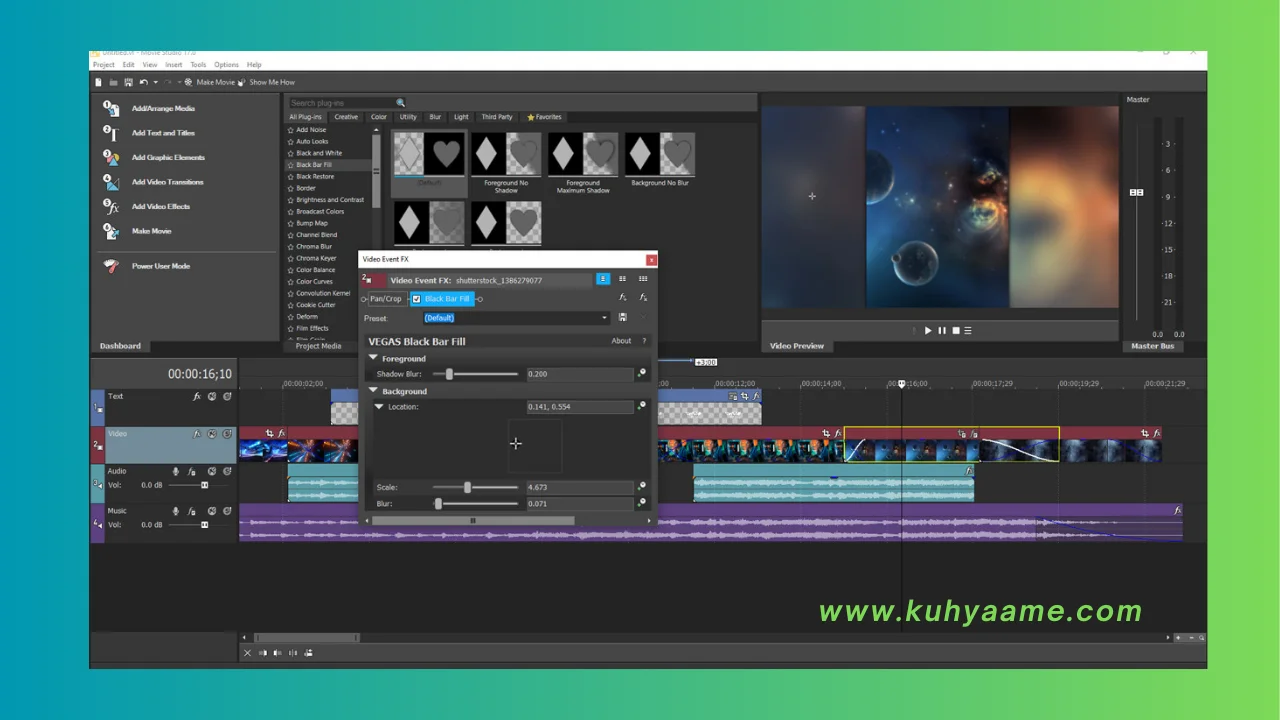1280x720 pixels.
Task: Select the Foreground Maximum Shadow preset thumbnail
Action: point(583,155)
